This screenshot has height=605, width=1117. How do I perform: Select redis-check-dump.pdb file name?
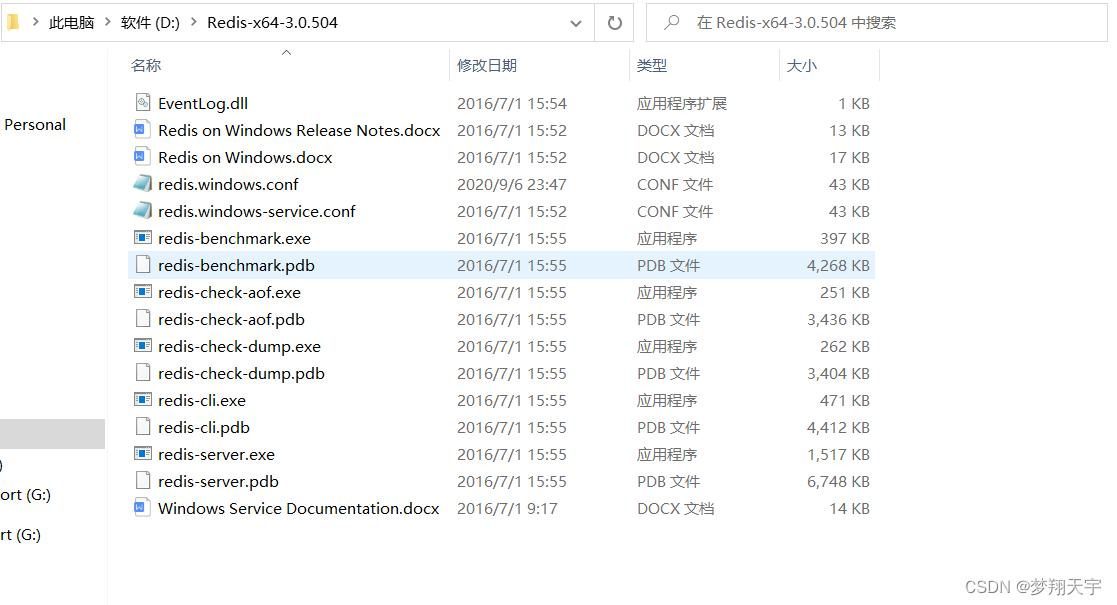241,374
